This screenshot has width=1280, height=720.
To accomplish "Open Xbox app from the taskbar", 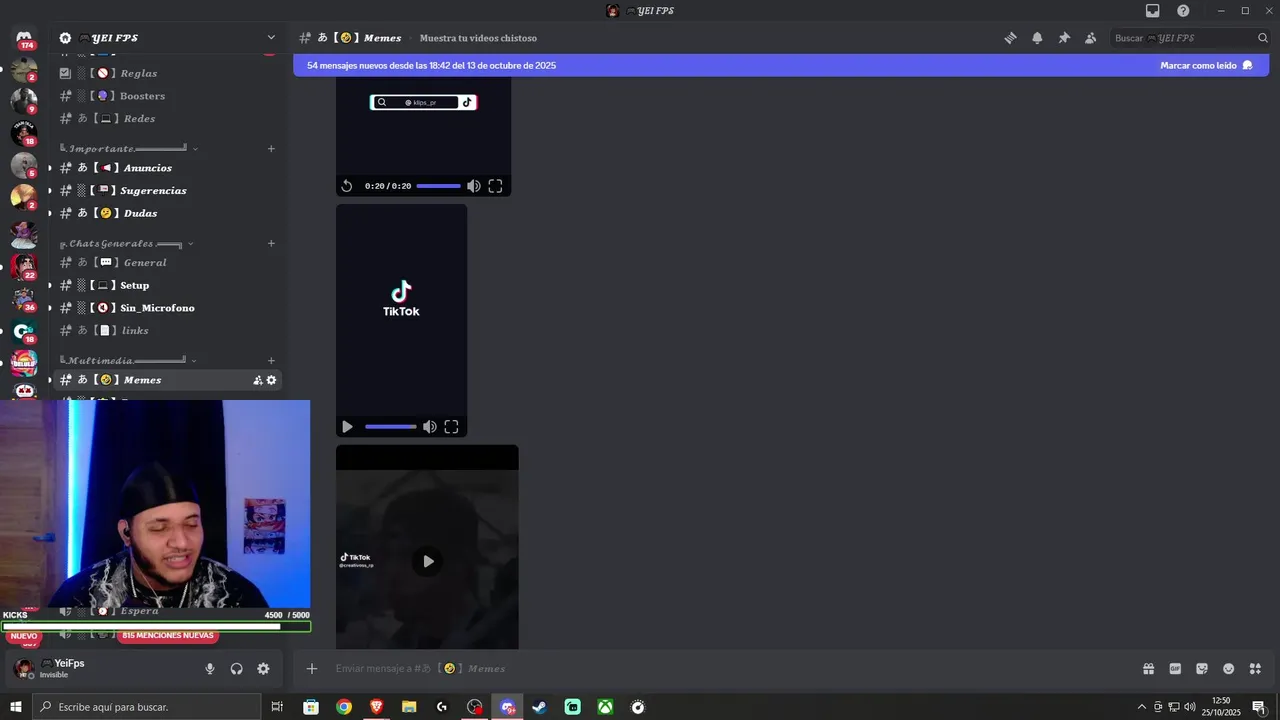I will tap(606, 707).
